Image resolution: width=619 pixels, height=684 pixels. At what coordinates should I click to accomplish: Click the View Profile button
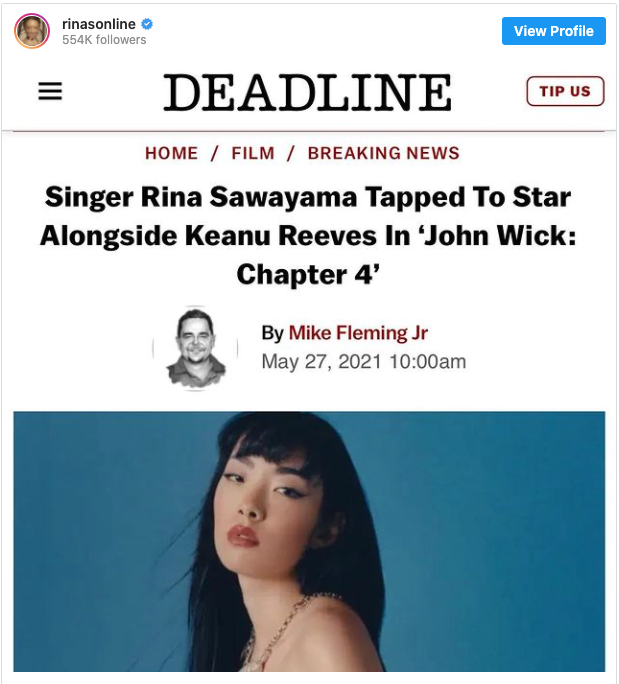(x=554, y=31)
